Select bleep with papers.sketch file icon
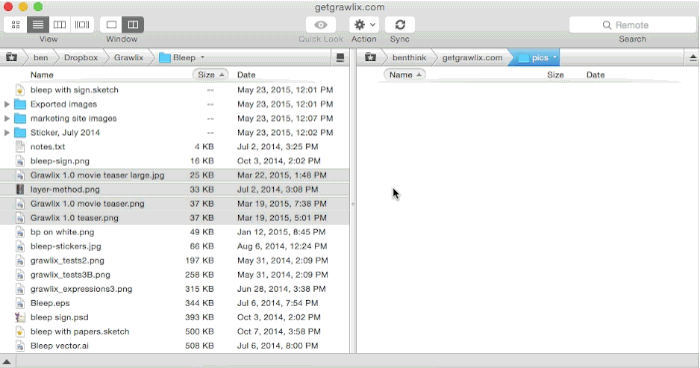700x368 pixels. pos(20,331)
